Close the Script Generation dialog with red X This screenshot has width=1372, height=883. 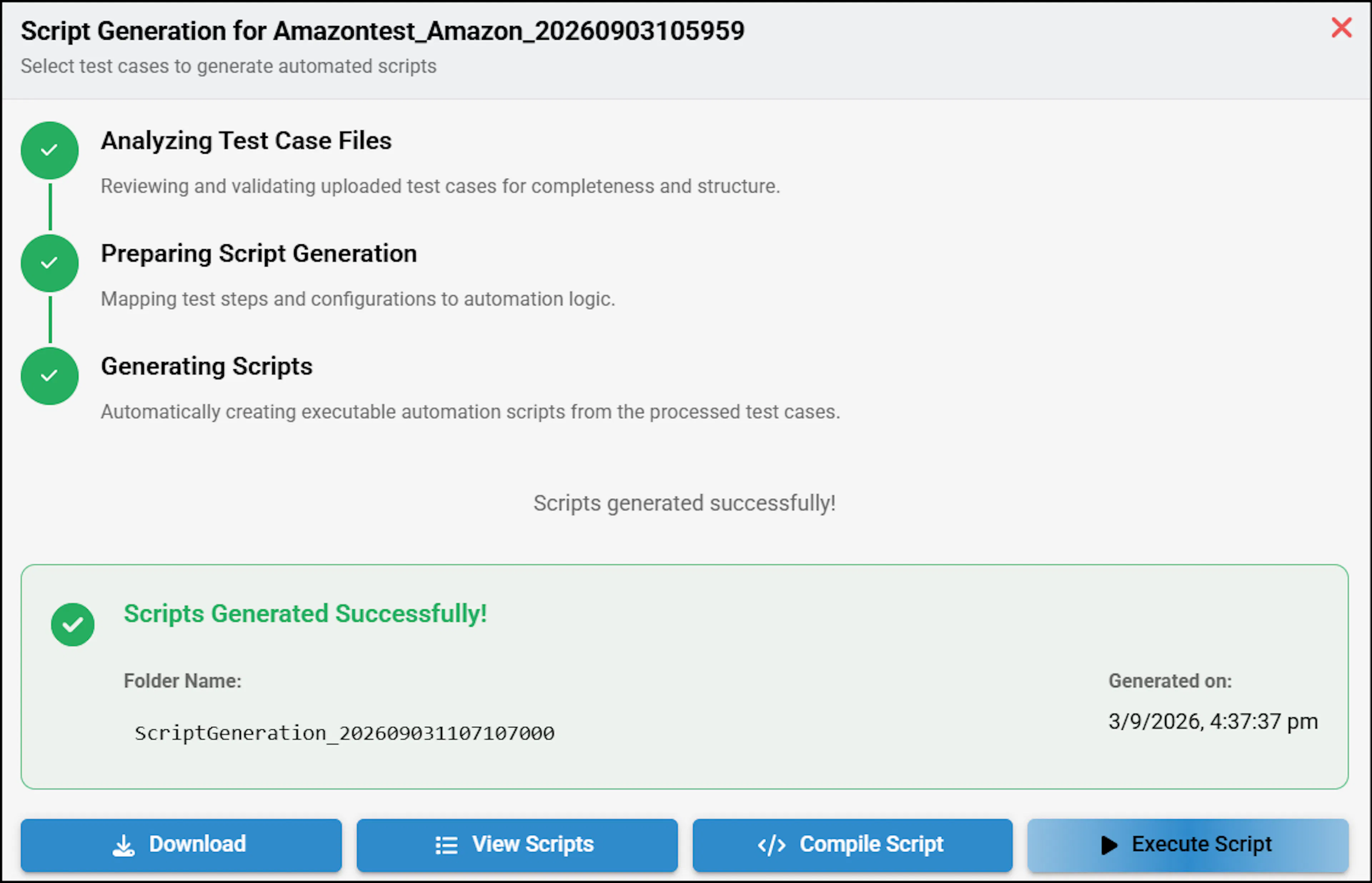click(1341, 27)
